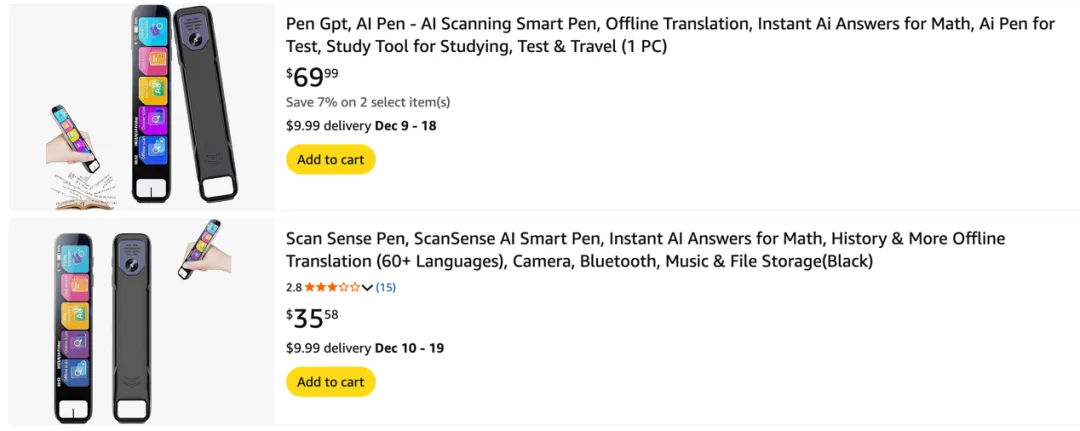This screenshot has width=1080, height=431.
Task: Expand the rating chevron beside the stars
Action: point(367,288)
